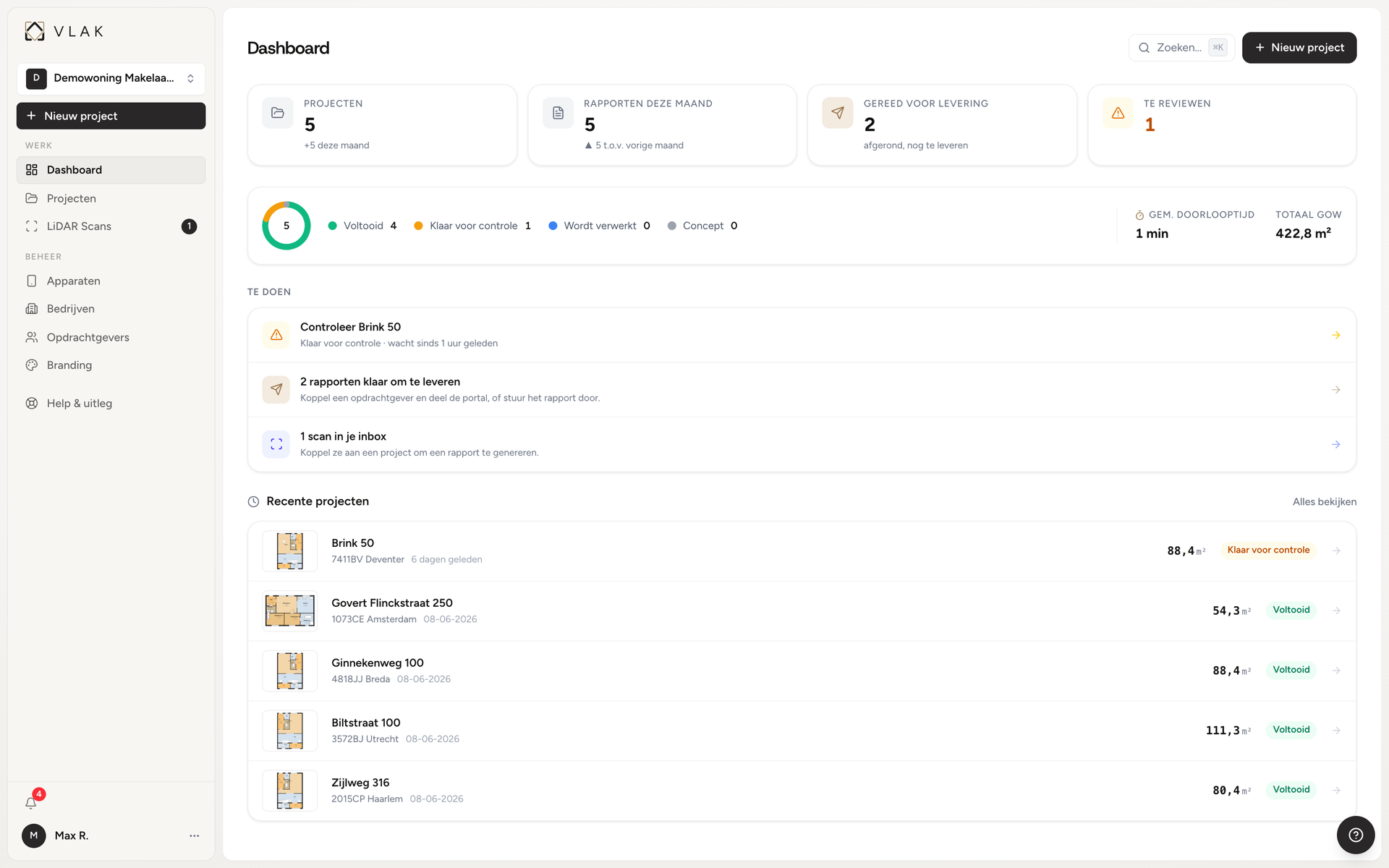Click the Zijlweg 316 row arrow

1337,790
